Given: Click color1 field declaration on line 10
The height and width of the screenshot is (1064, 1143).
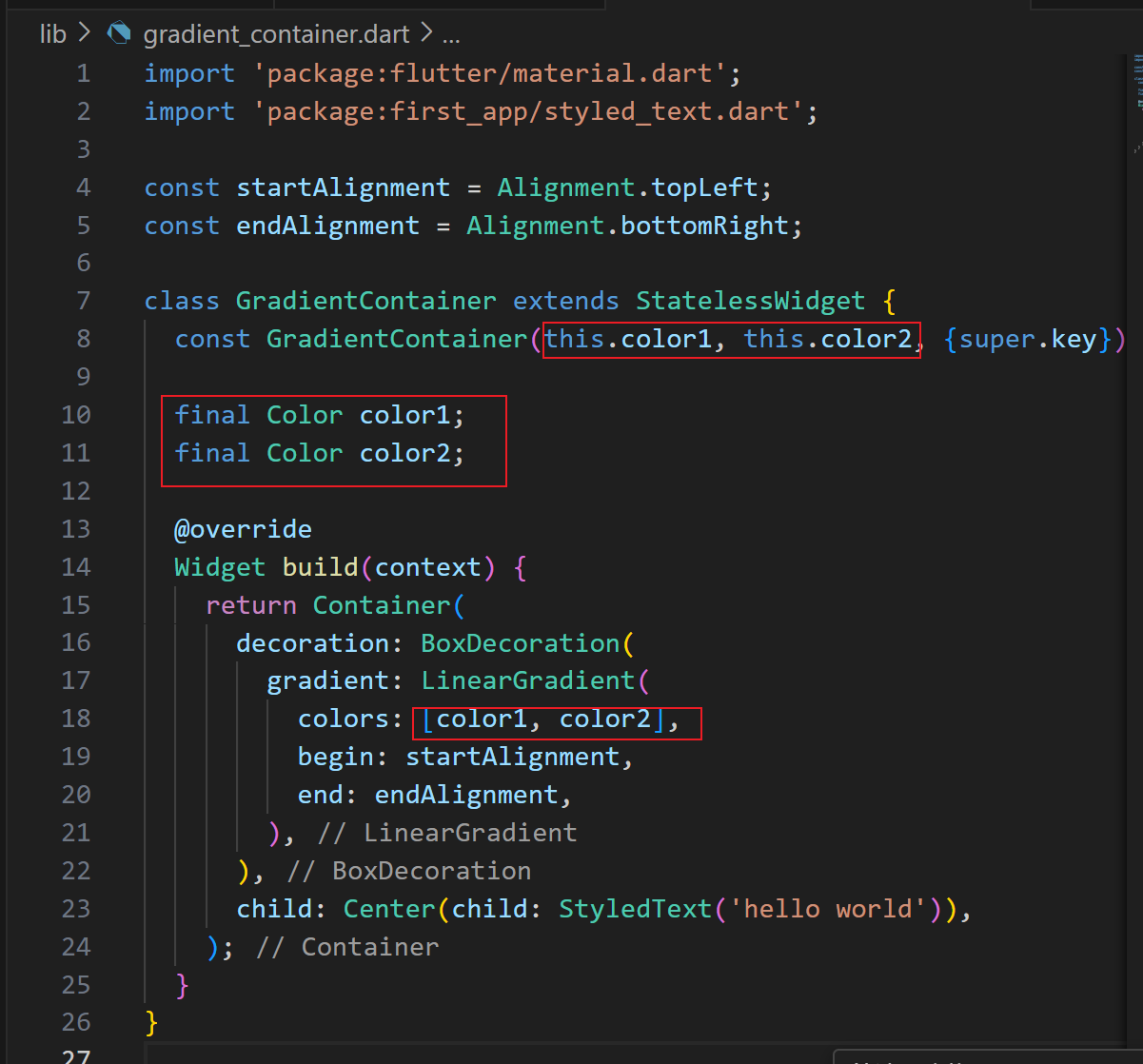Looking at the screenshot, I should tap(404, 415).
